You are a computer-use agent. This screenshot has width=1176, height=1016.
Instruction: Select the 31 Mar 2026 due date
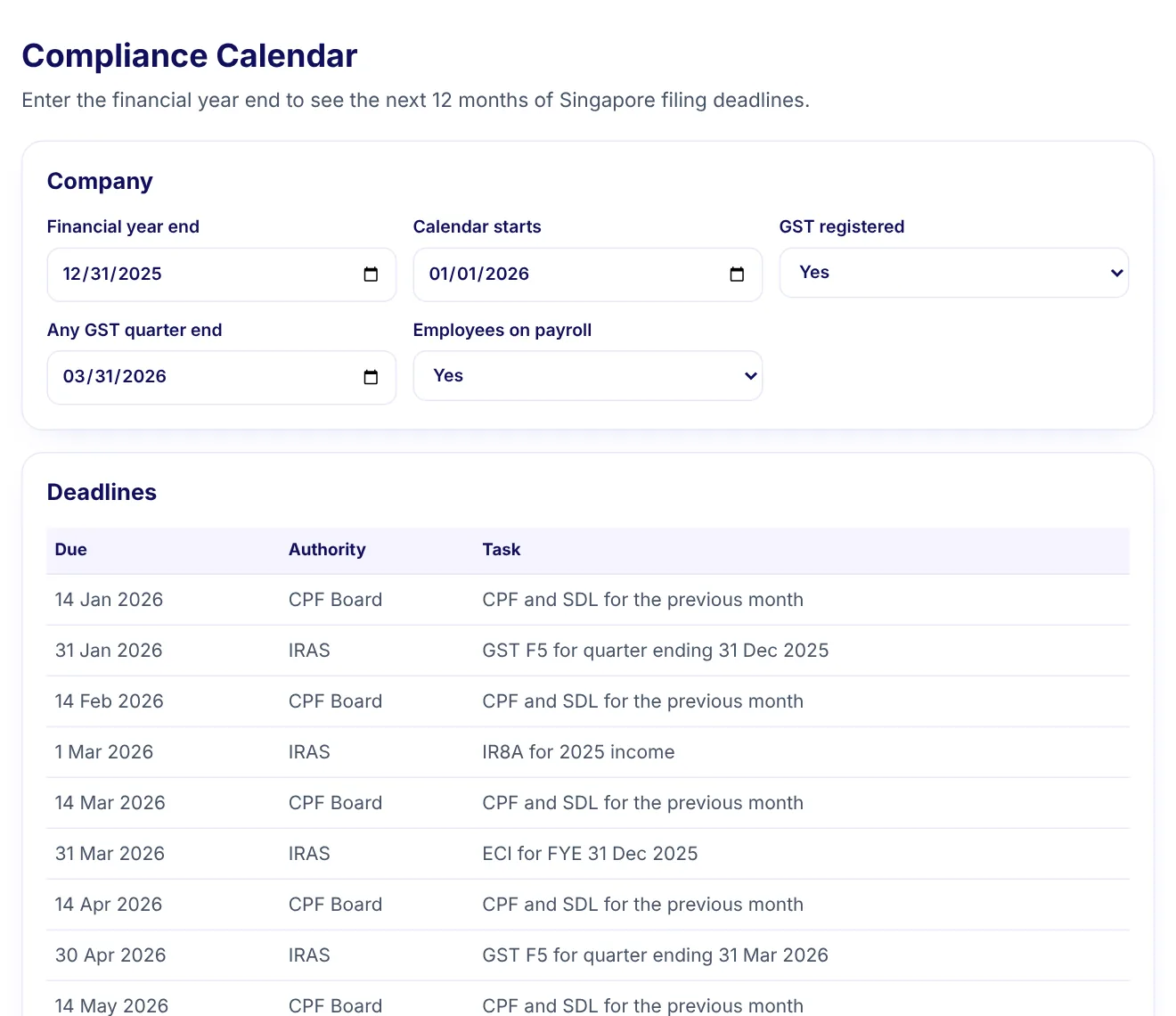coord(110,854)
